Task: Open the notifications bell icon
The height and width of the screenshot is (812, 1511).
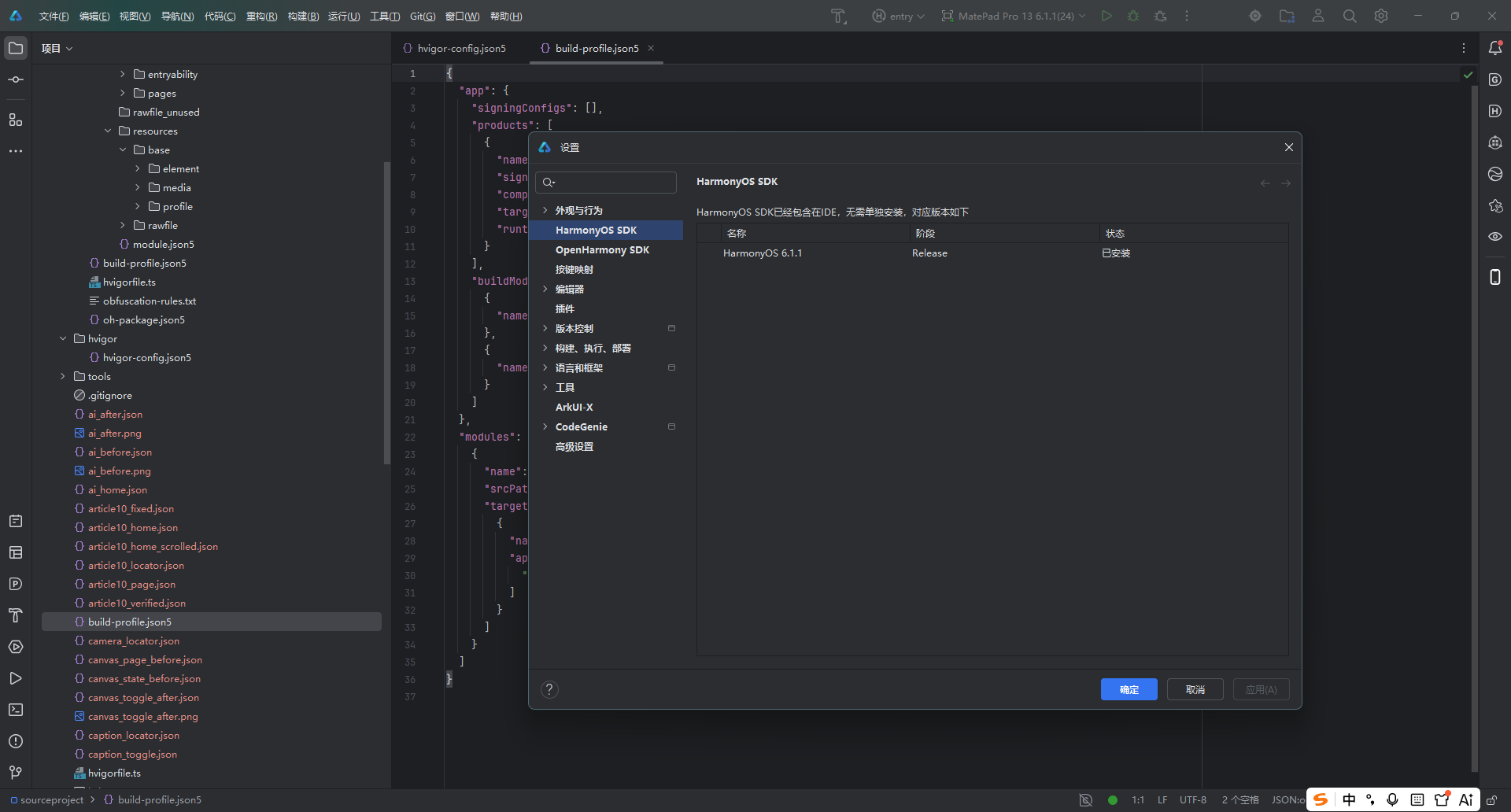Action: click(x=1495, y=48)
